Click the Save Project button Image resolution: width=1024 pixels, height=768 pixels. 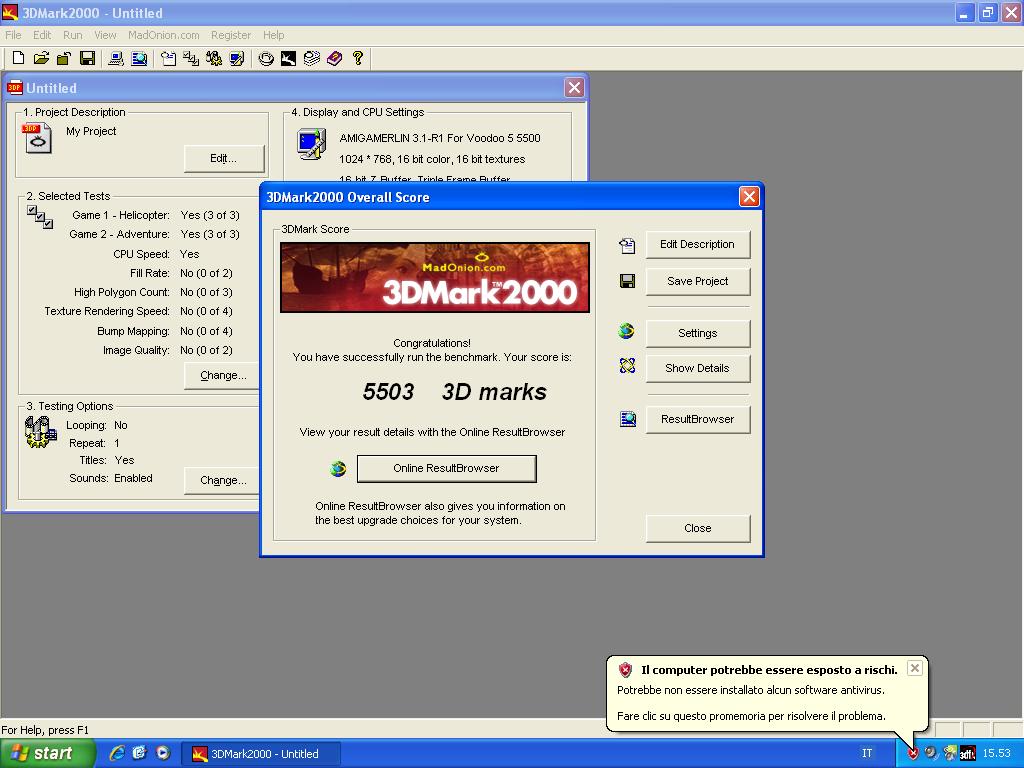tap(697, 281)
